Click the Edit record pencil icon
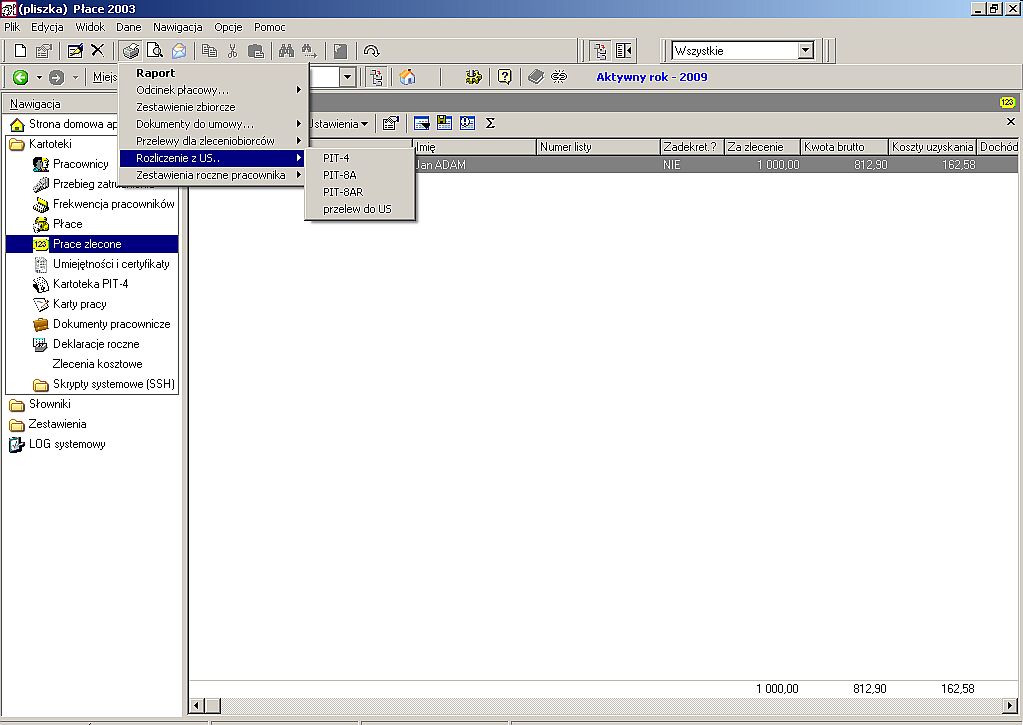The image size is (1023, 725). click(x=75, y=51)
